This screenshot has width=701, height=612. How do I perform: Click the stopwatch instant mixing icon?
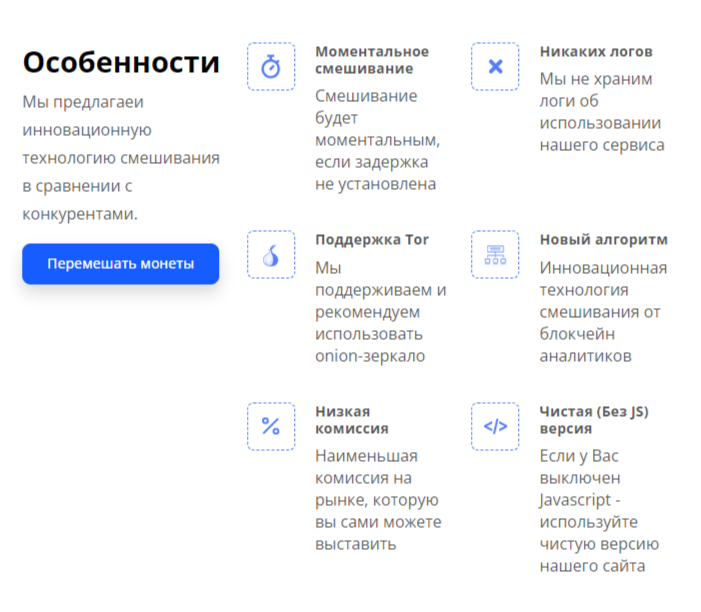(271, 67)
